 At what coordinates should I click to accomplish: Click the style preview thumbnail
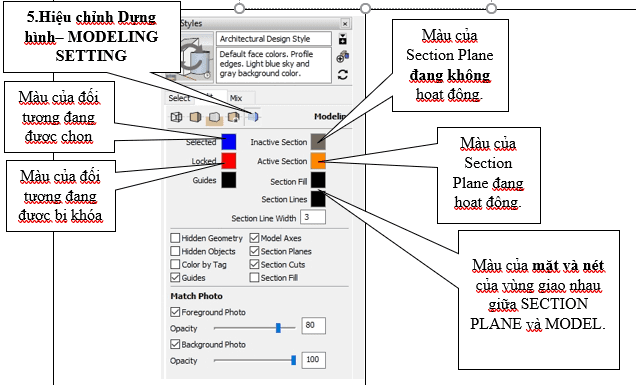pyautogui.click(x=196, y=57)
